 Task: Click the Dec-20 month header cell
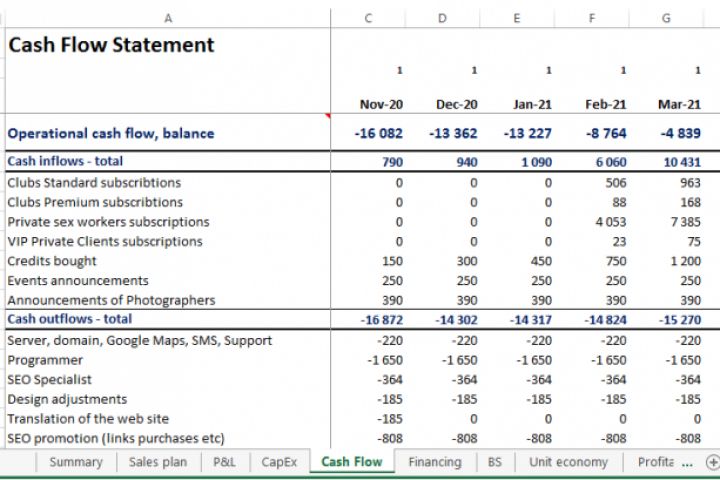(456, 104)
